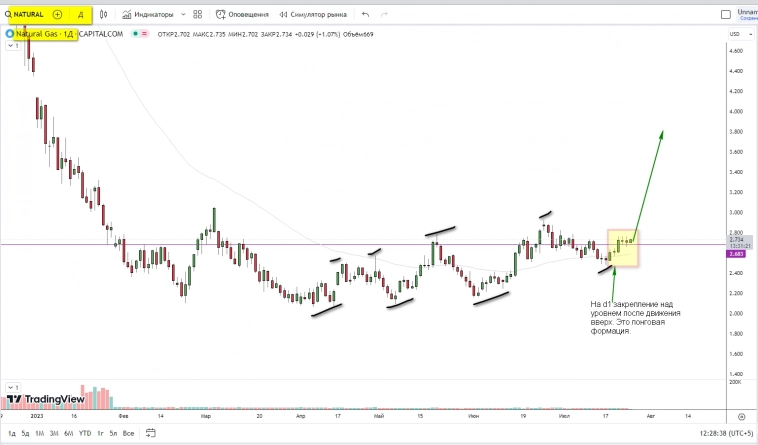Click the +0.029 (+1.07%) change value

click(317, 34)
